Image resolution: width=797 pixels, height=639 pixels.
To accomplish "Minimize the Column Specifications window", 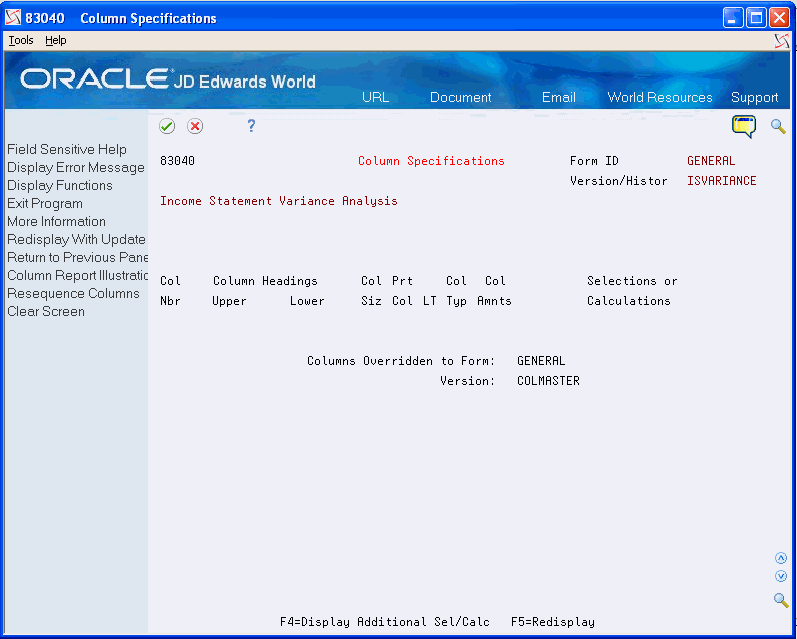I will 733,18.
